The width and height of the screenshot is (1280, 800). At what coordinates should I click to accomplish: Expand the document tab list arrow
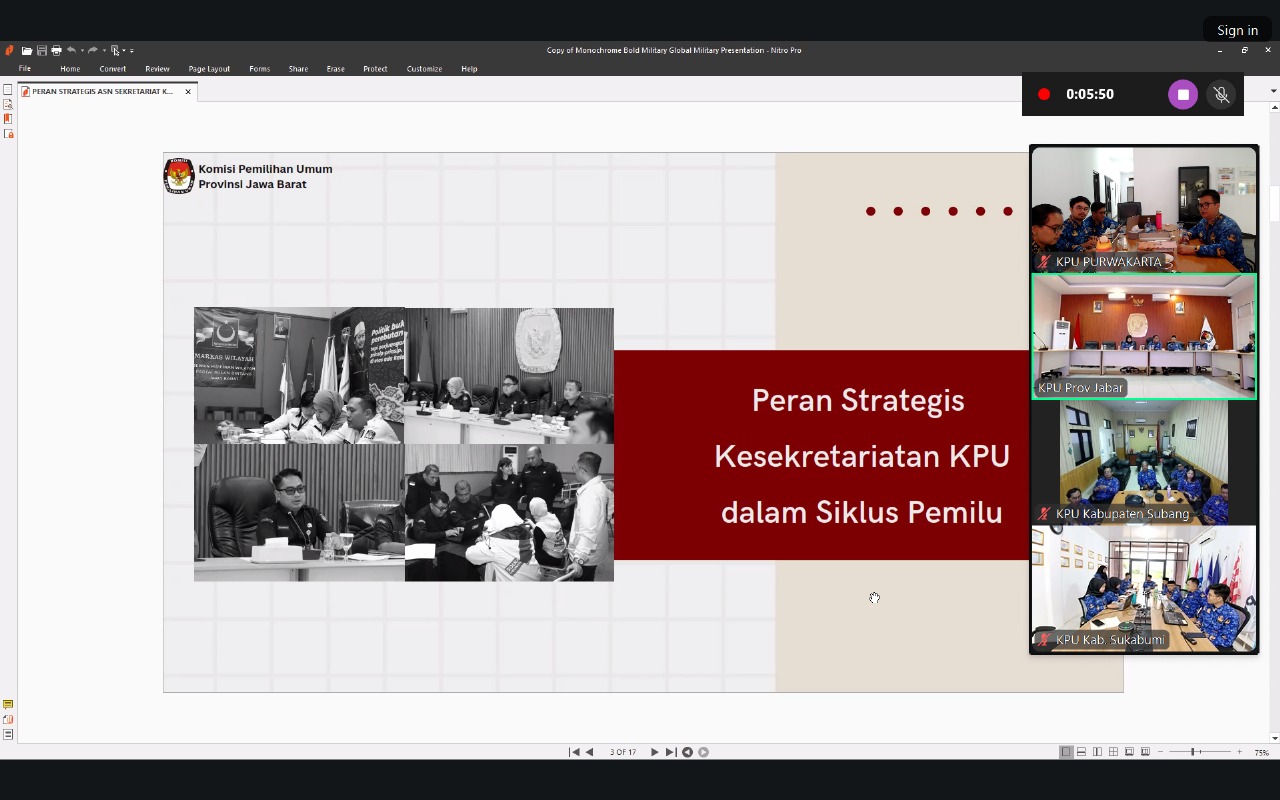coord(1273,91)
